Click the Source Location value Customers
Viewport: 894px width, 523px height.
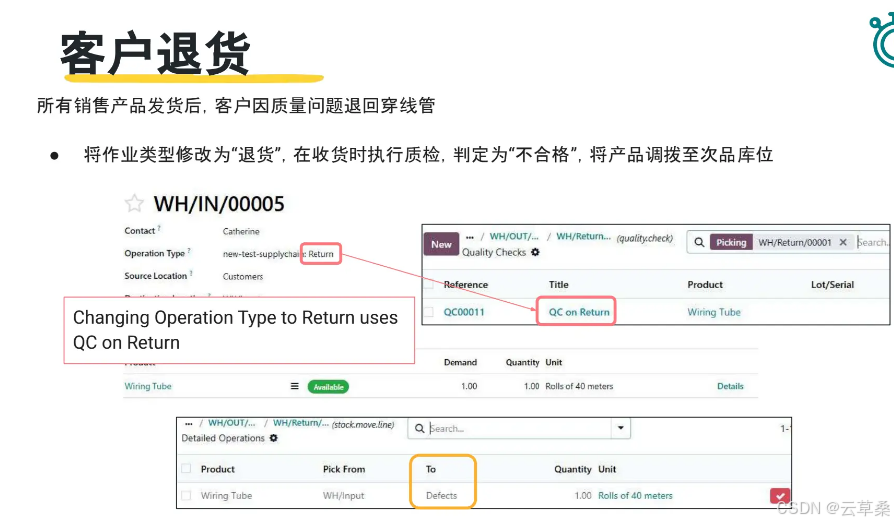pos(242,276)
